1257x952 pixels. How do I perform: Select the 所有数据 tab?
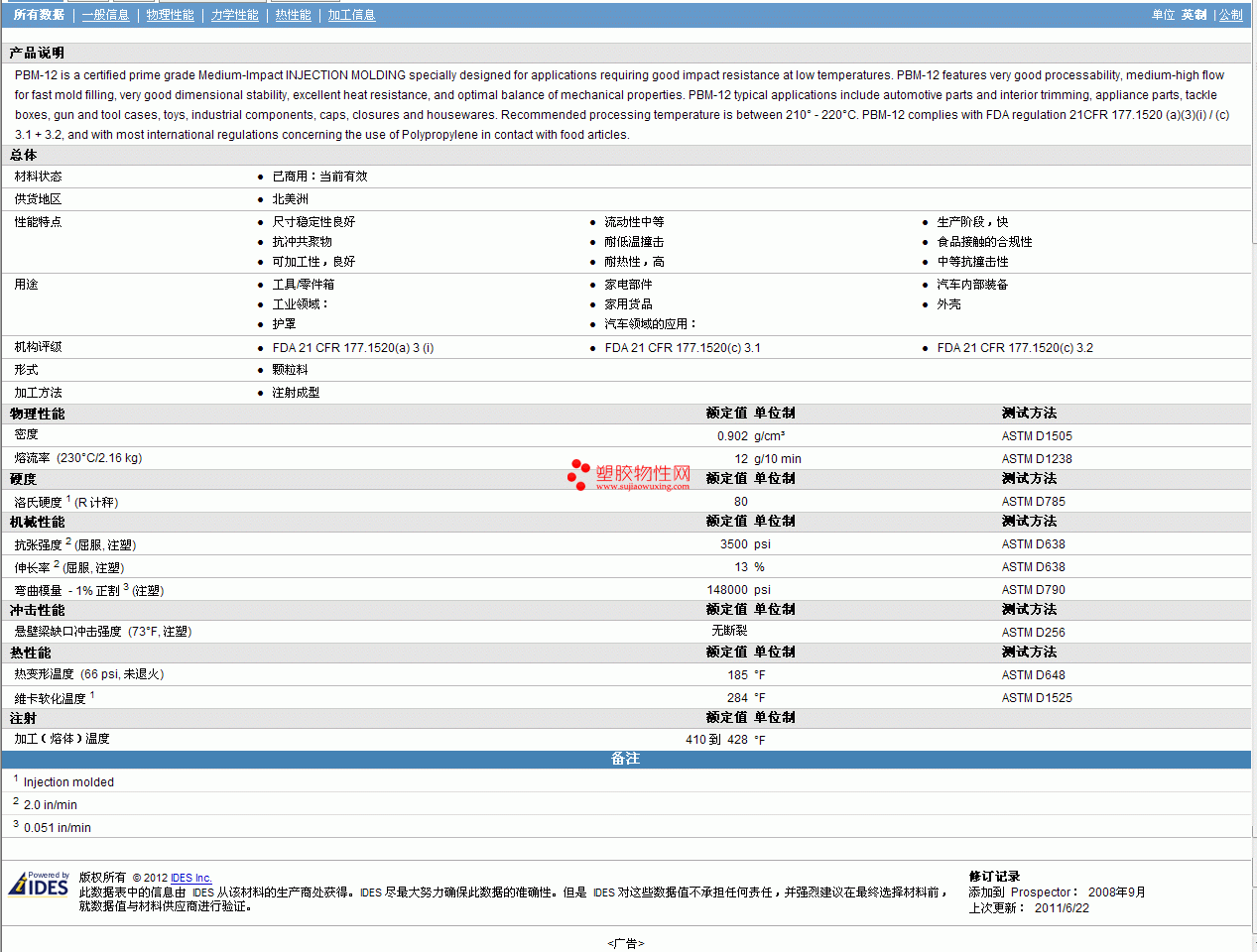point(39,15)
